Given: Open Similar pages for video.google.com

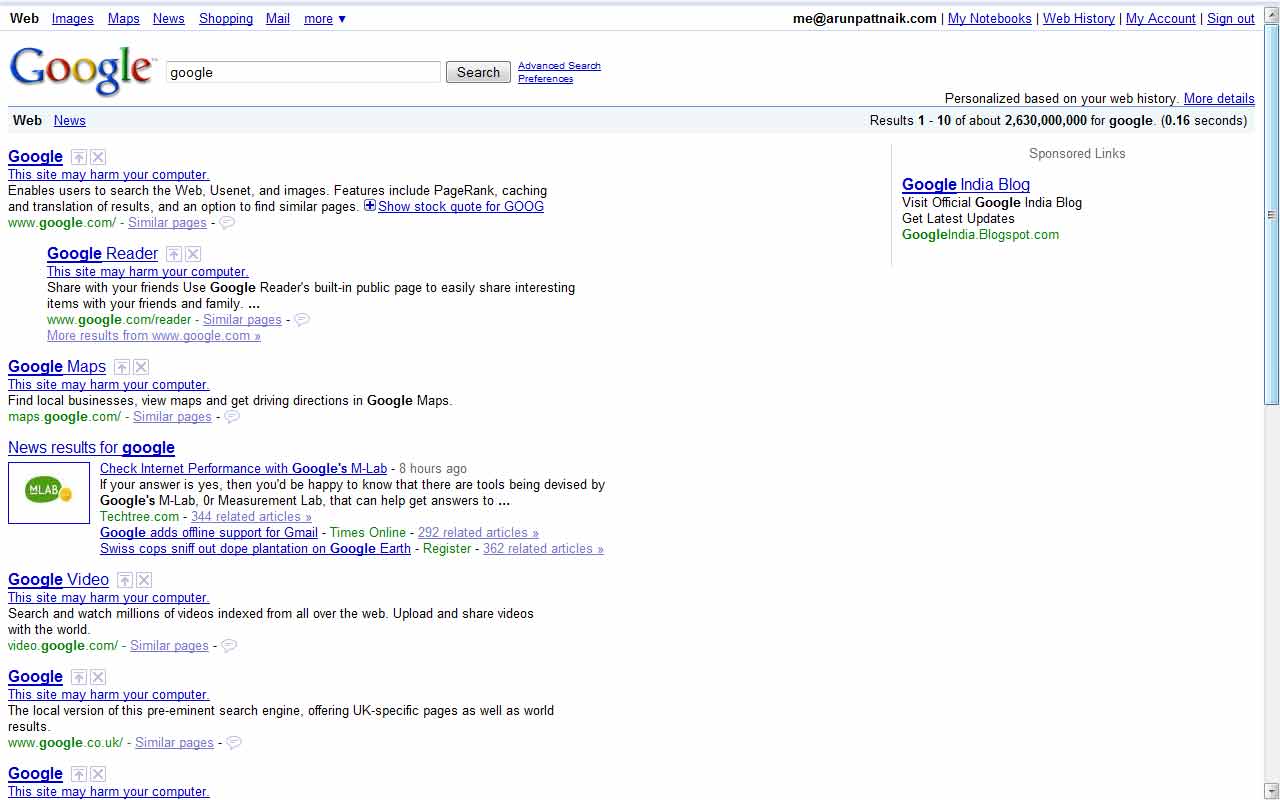Looking at the screenshot, I should click(x=169, y=646).
